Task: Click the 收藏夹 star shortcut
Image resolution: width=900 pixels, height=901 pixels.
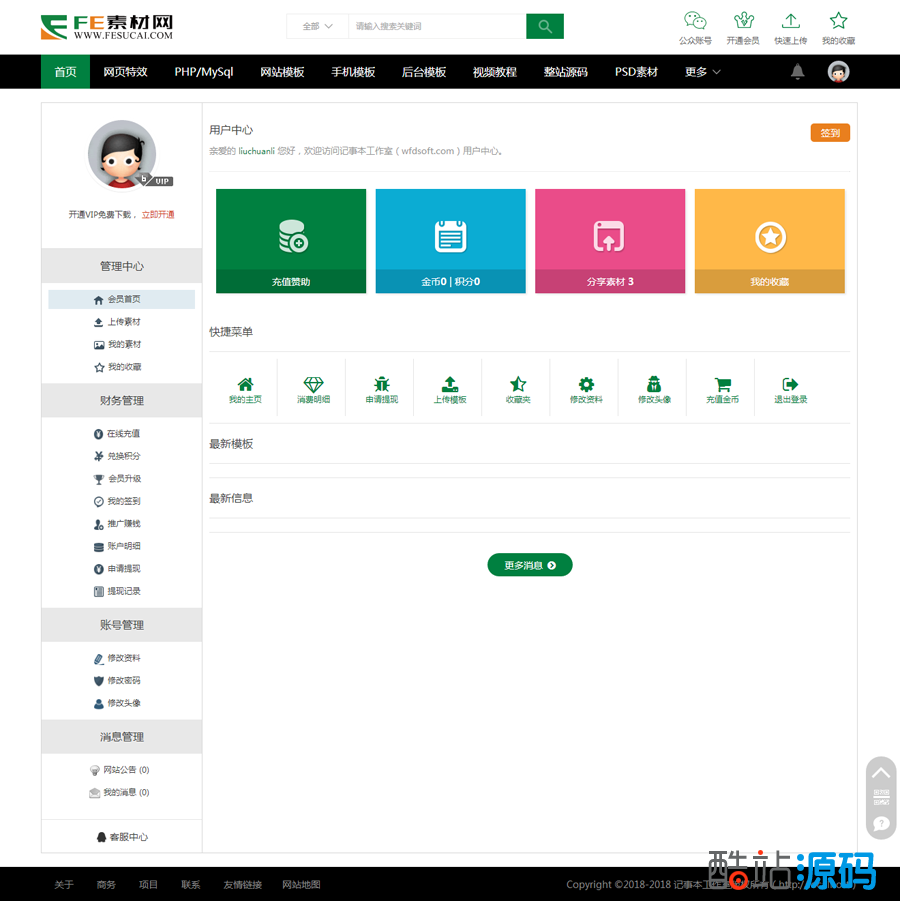Action: pyautogui.click(x=518, y=385)
